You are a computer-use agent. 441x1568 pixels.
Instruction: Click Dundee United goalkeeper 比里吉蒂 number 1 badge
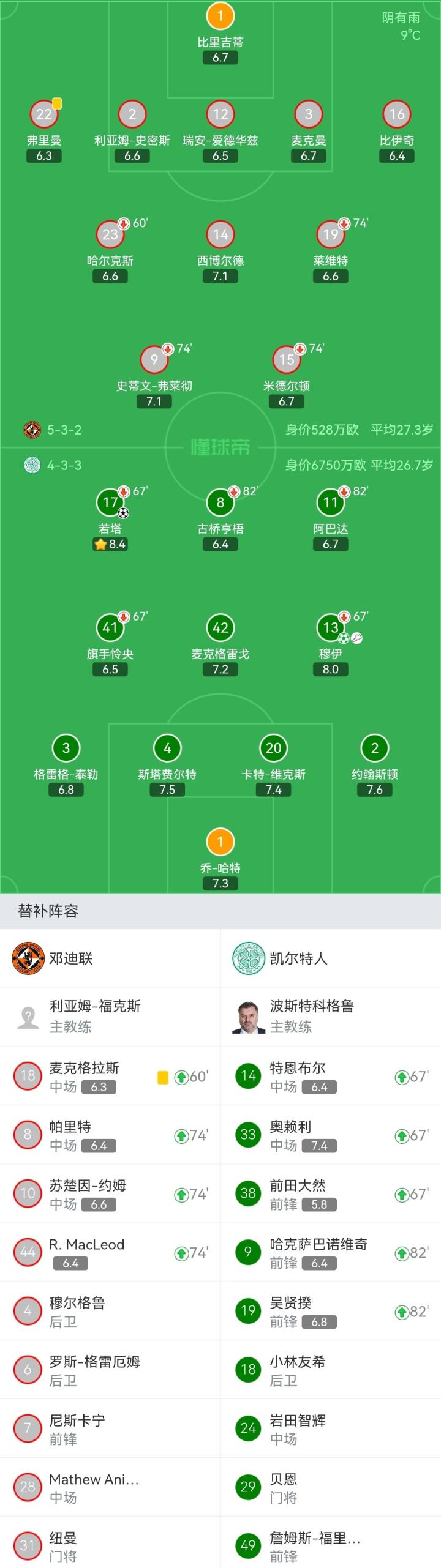221,16
